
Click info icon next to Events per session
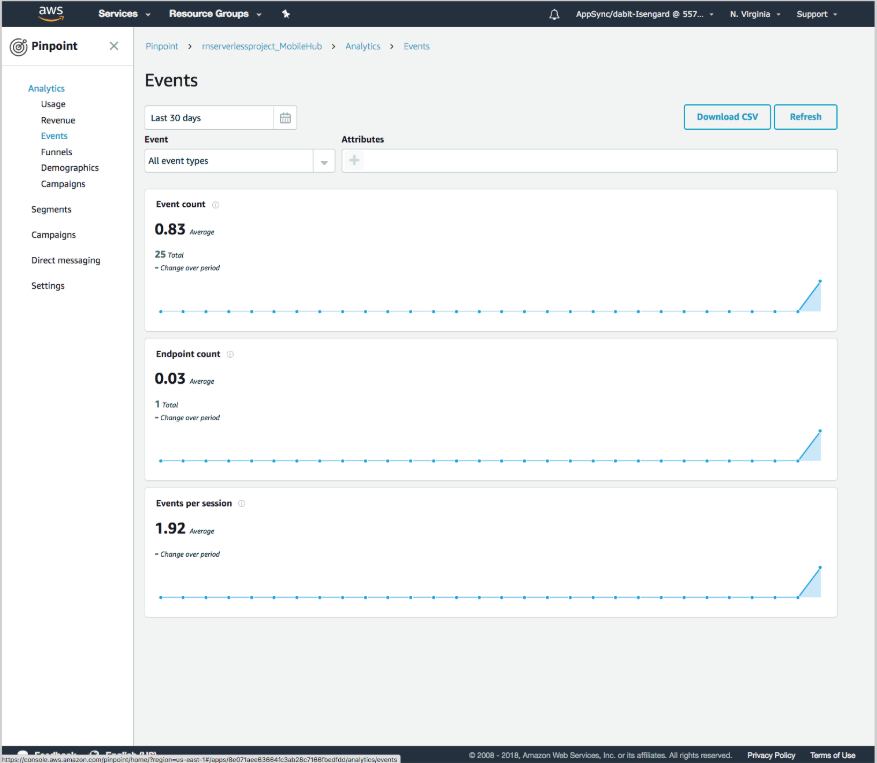242,504
